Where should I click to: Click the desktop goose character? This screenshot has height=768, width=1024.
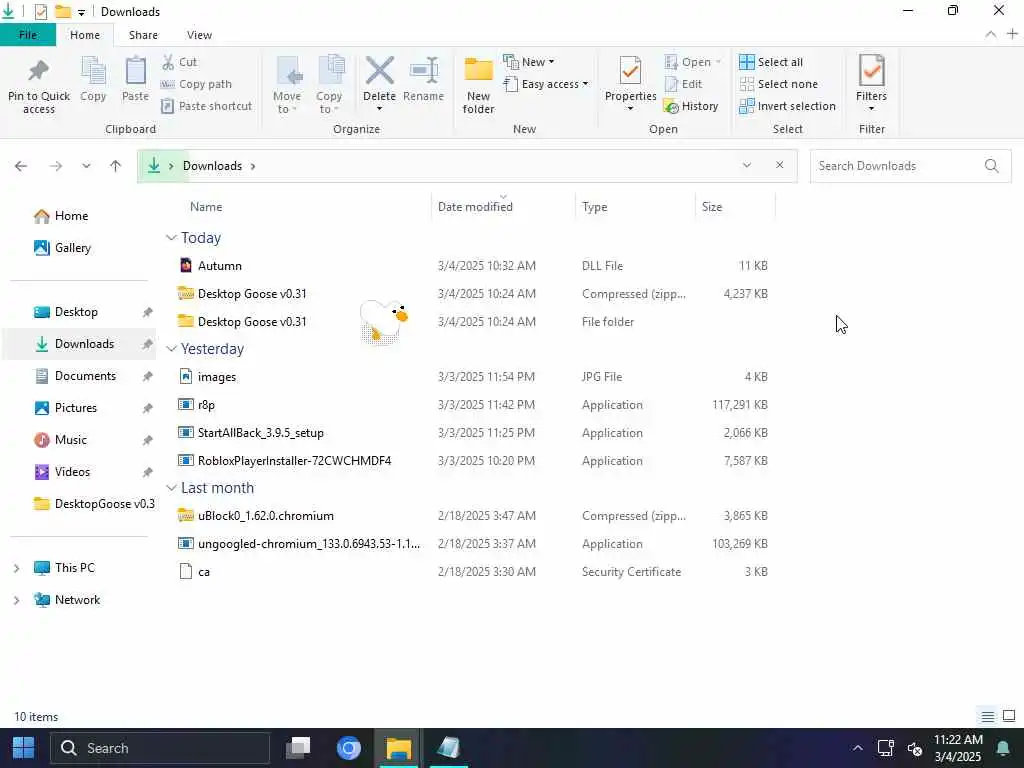[x=384, y=321]
